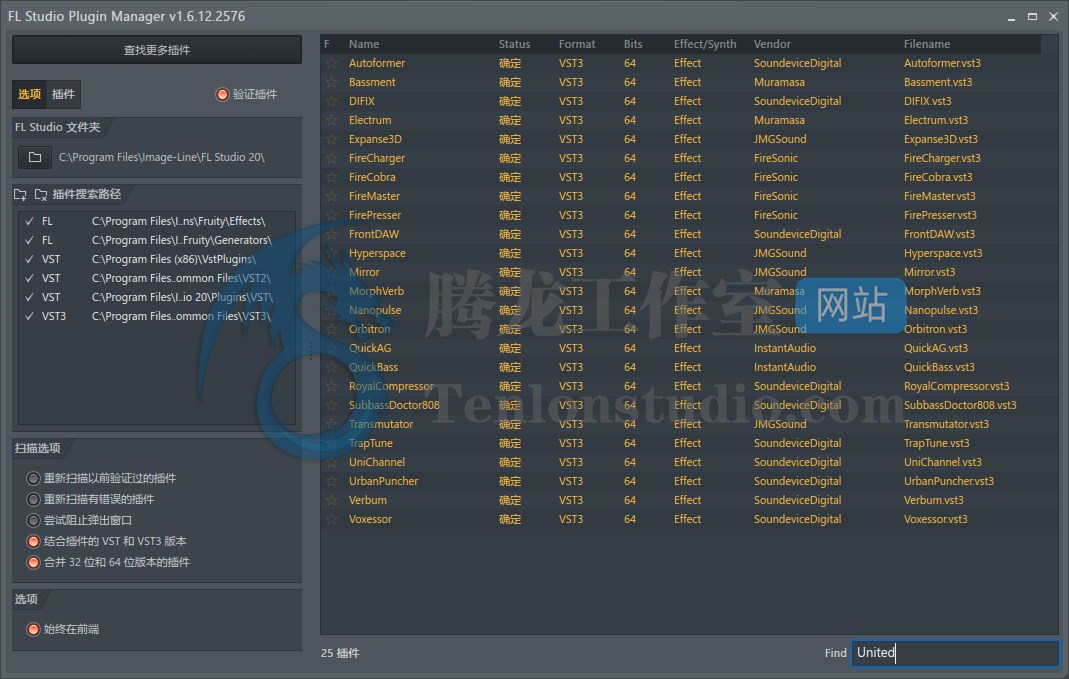Uncheck the Fruity\Effects search path
The height and width of the screenshot is (679, 1069).
pos(29,222)
